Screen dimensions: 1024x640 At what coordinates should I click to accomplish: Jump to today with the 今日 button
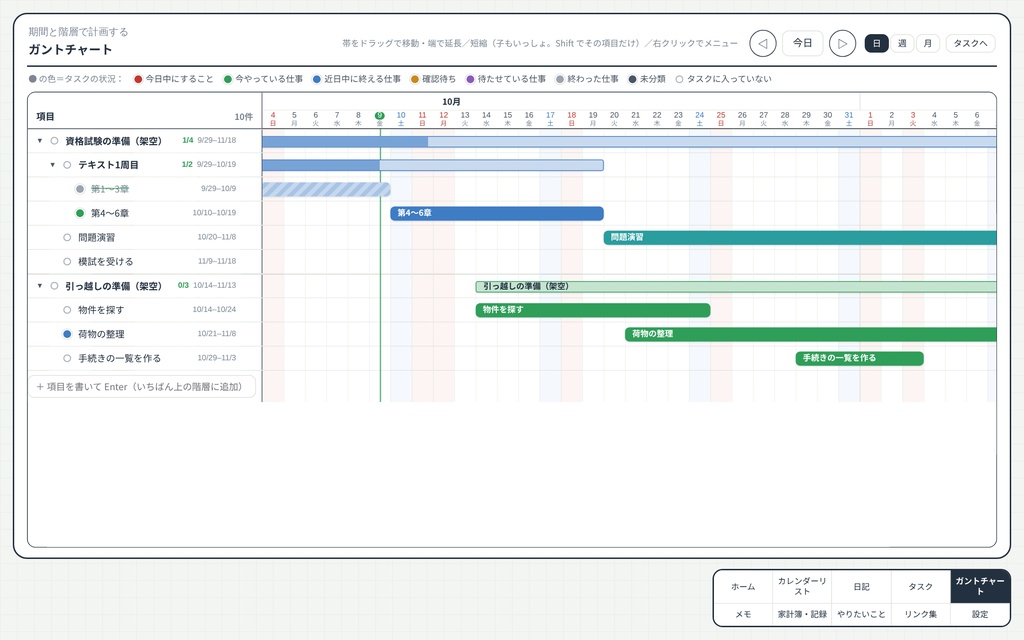[x=803, y=43]
